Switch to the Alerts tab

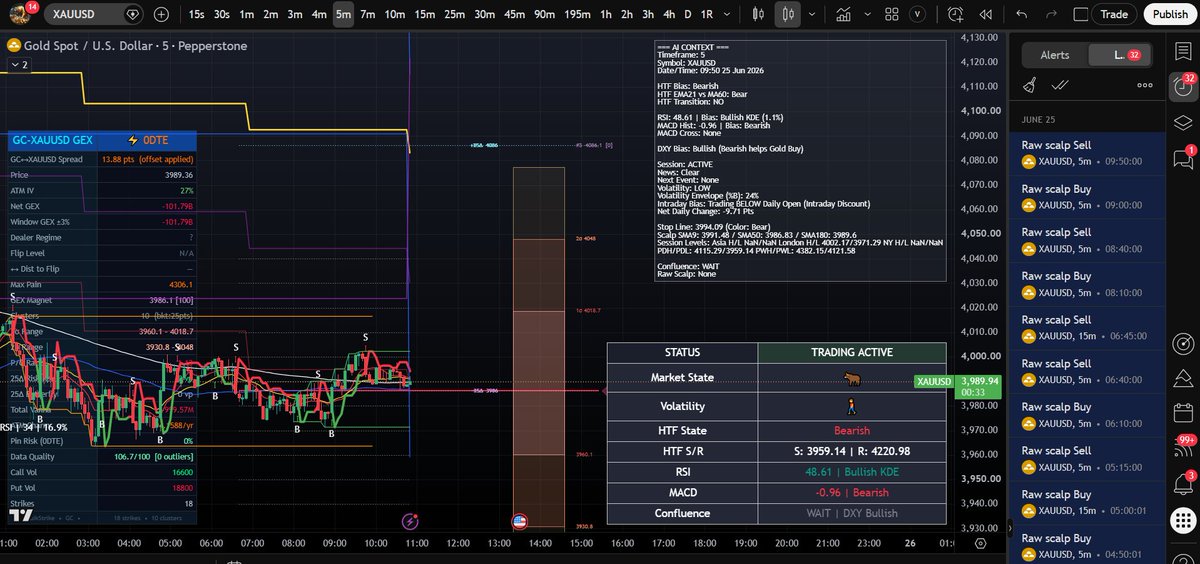(1054, 55)
